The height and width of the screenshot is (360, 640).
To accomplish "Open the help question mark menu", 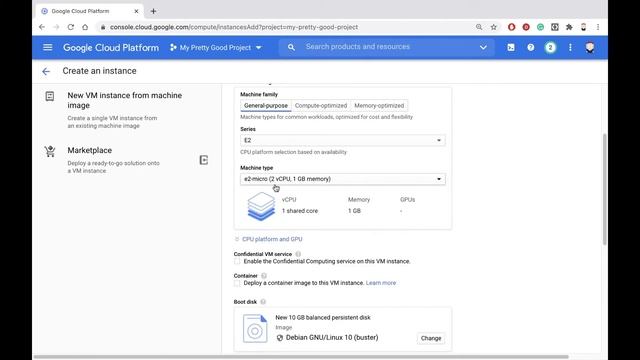I will (530, 47).
